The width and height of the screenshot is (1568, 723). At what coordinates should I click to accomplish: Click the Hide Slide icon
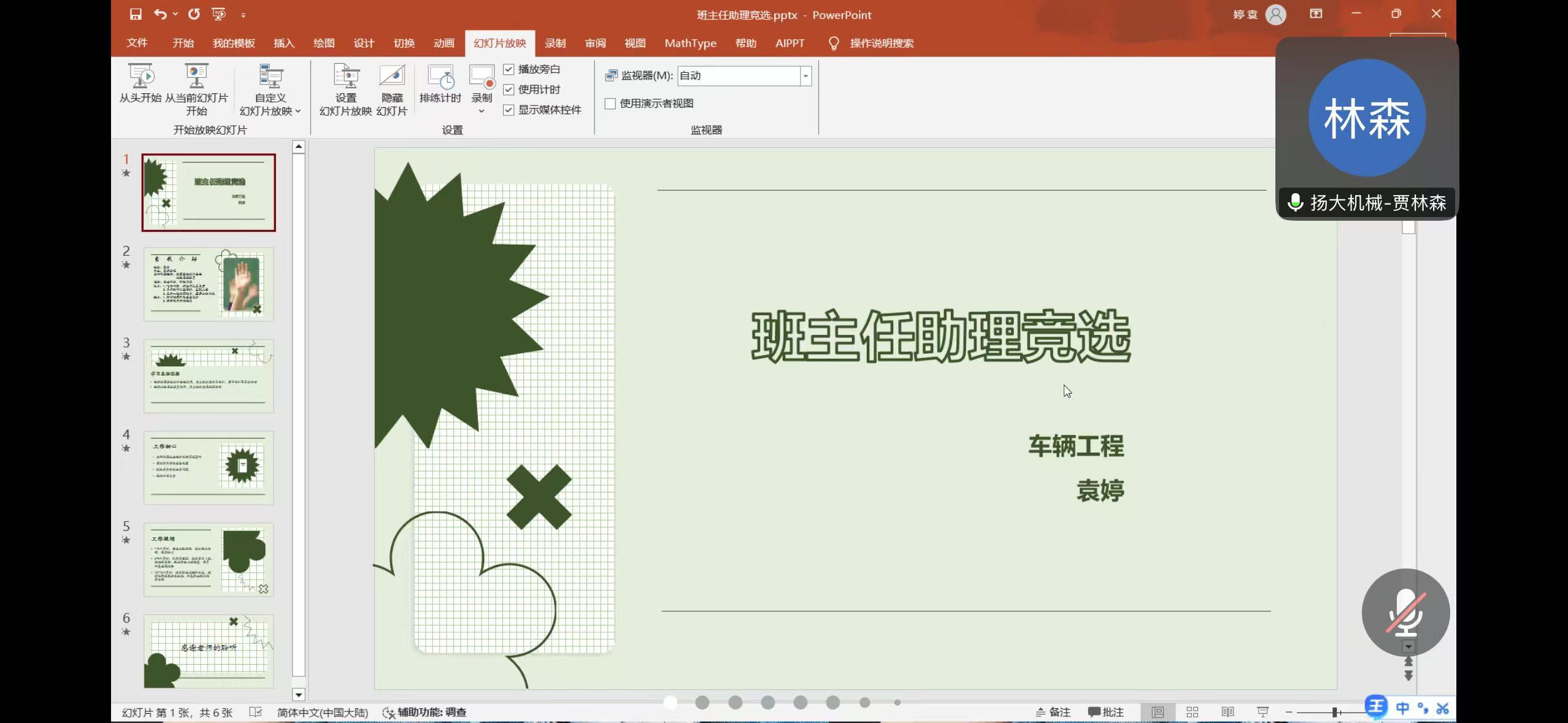click(392, 76)
